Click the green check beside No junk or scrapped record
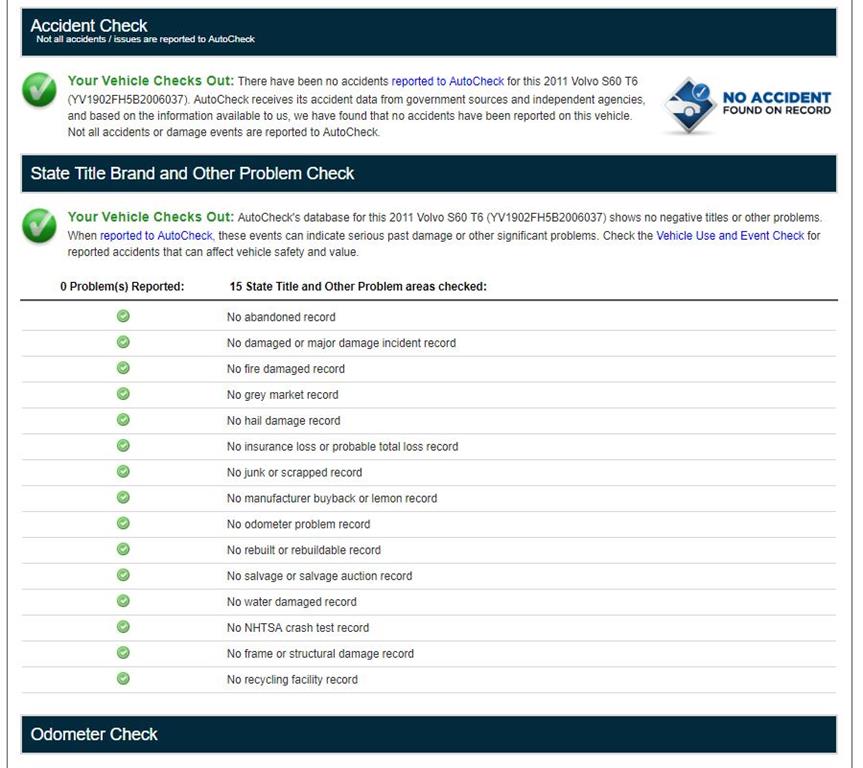 click(x=123, y=471)
